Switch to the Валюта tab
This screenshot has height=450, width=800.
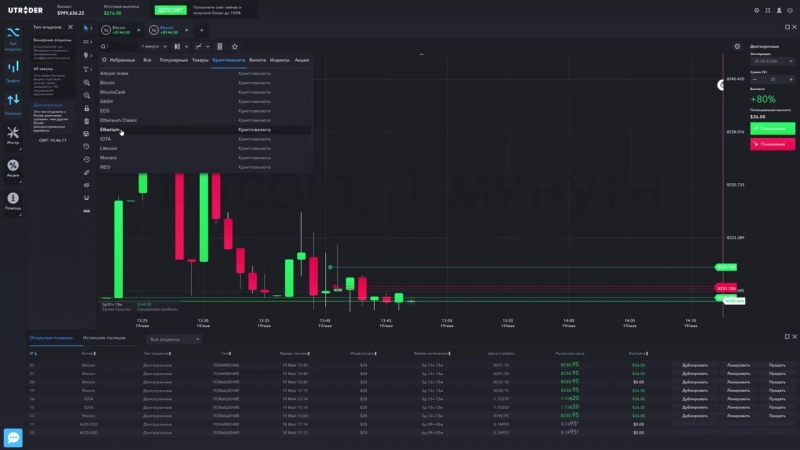click(x=257, y=60)
